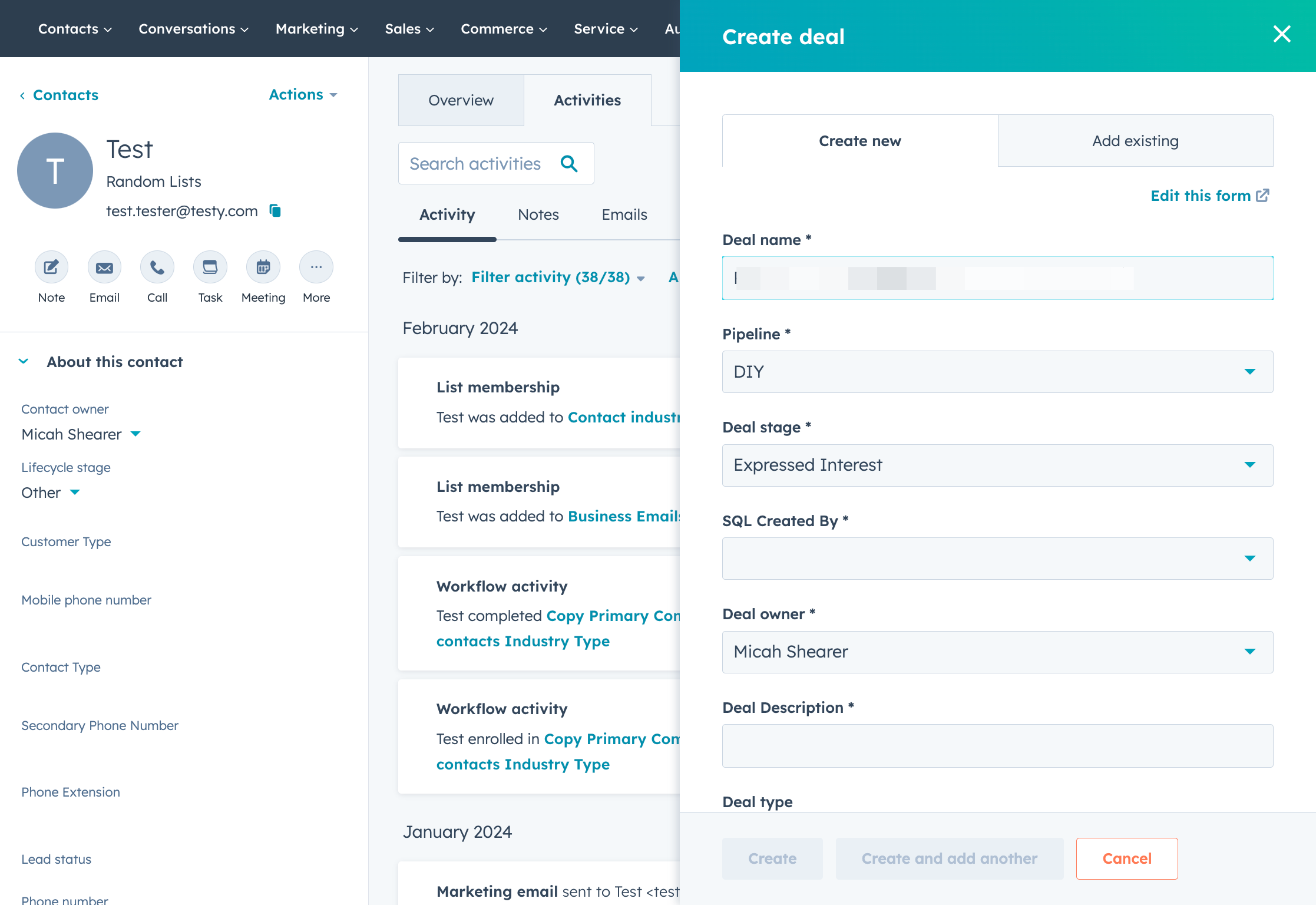Select the Notes activity tab
Screen dimensions: 1316x905
tap(538, 214)
